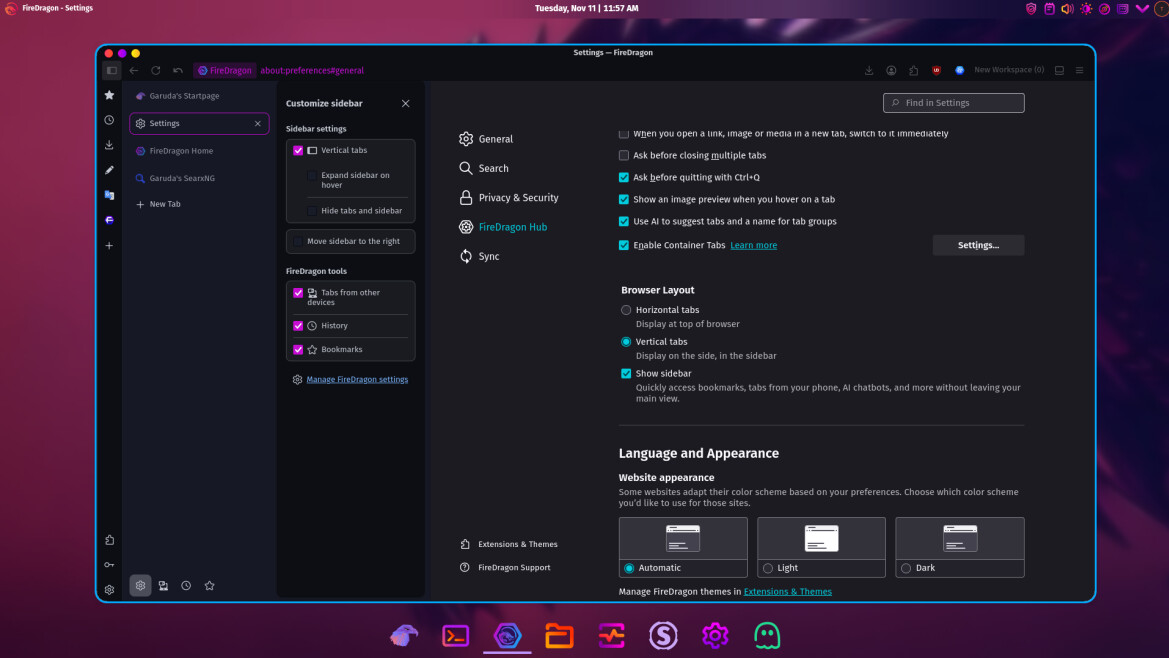Image resolution: width=1169 pixels, height=658 pixels.
Task: Click the Downloads icon in the top toolbar
Action: [x=869, y=71]
